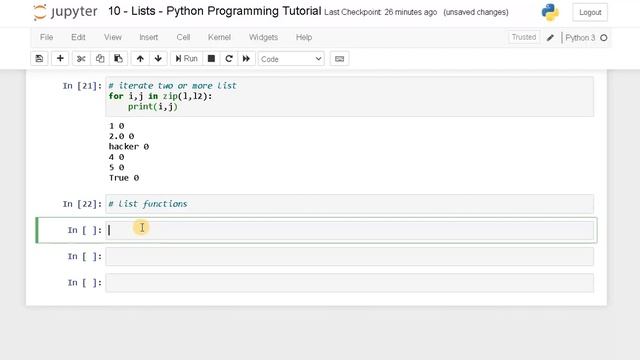This screenshot has width=640, height=360.
Task: Paste cells below icon
Action: click(x=118, y=59)
